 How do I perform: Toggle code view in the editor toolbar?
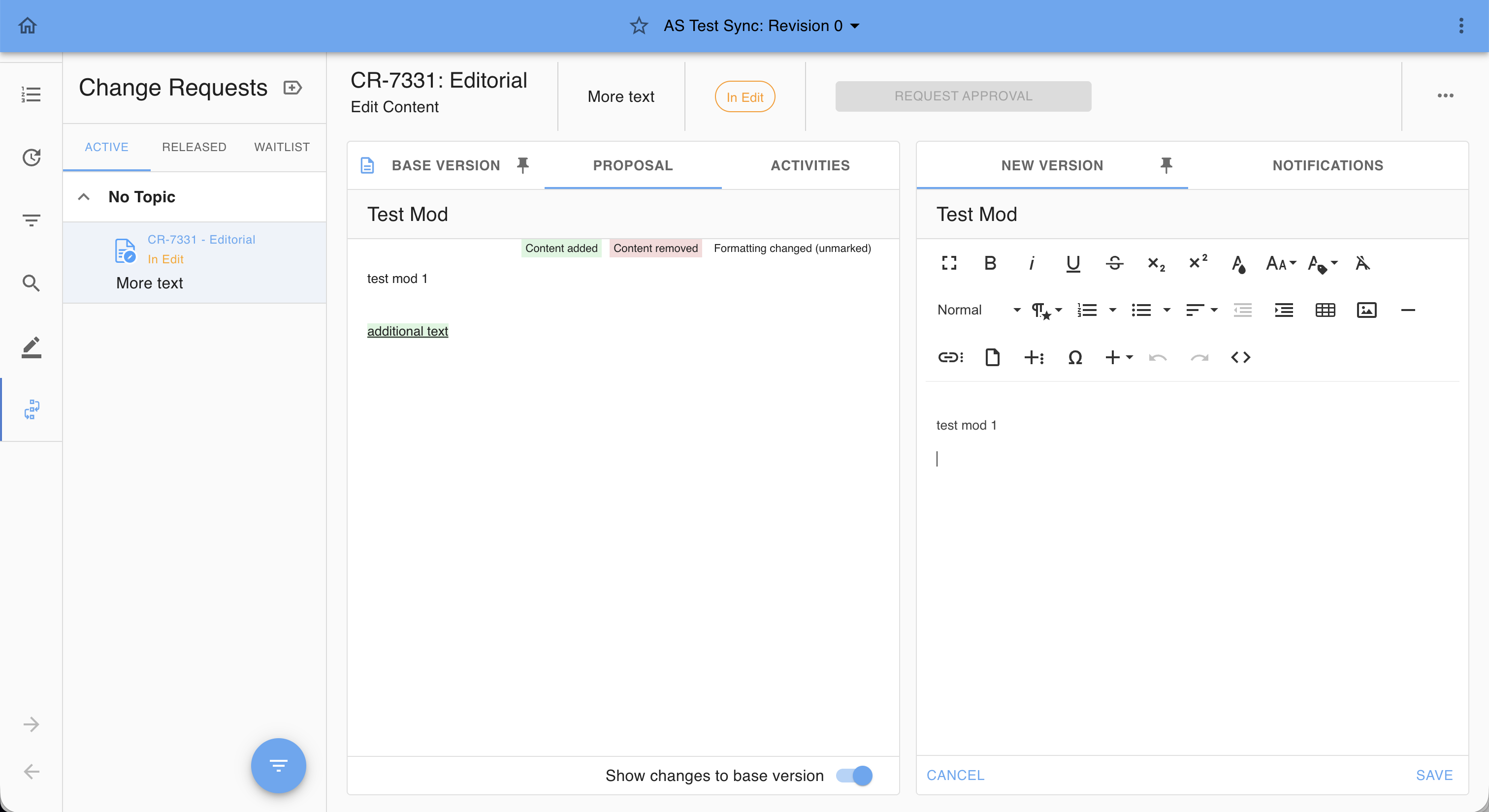[1240, 357]
